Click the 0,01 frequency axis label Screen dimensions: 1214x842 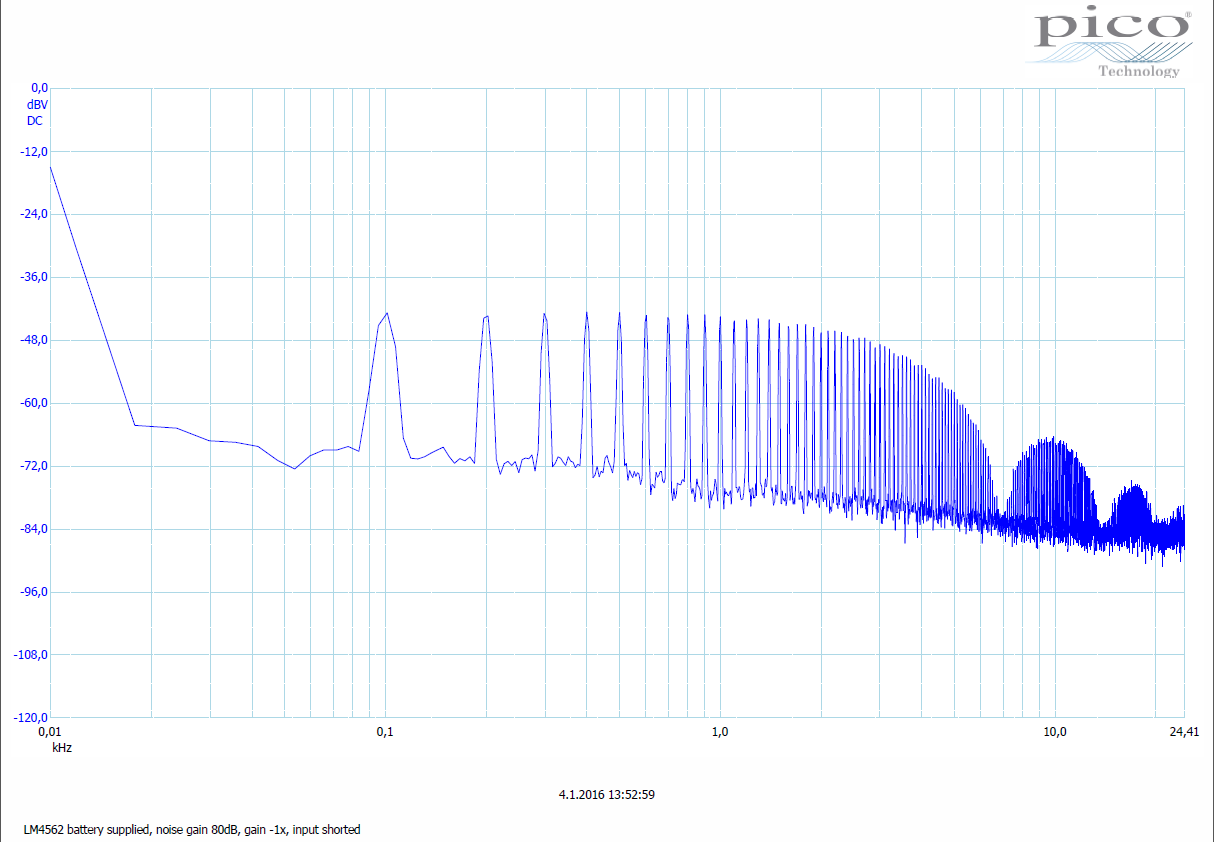click(49, 733)
